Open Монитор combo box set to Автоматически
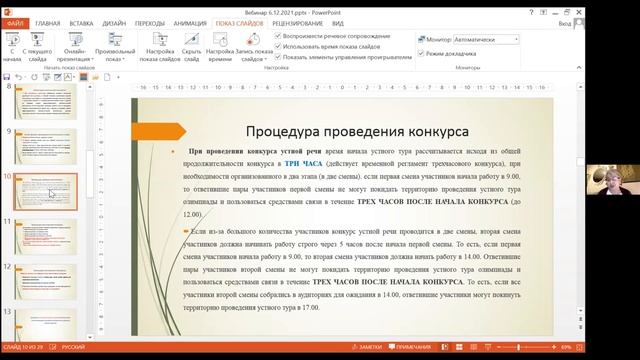The width and height of the screenshot is (640, 360). click(x=486, y=40)
